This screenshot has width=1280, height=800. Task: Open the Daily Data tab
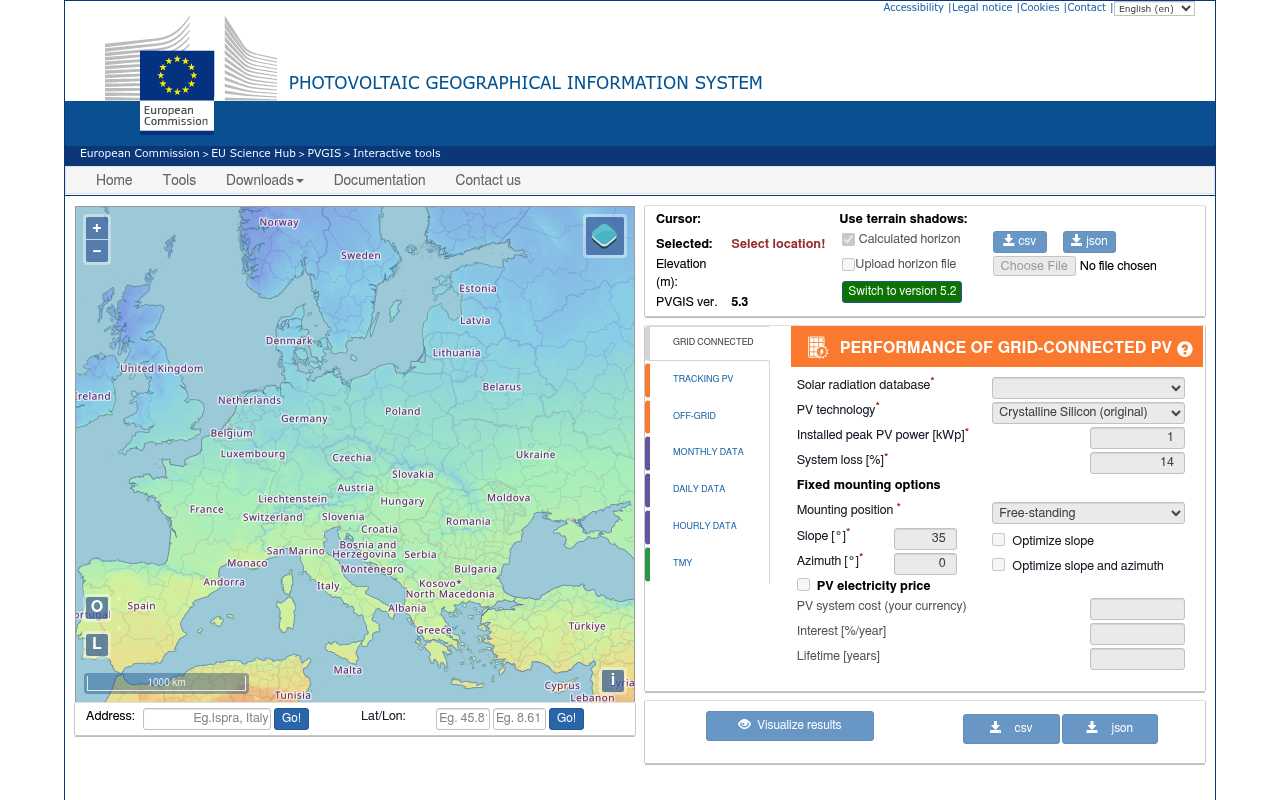tap(699, 489)
